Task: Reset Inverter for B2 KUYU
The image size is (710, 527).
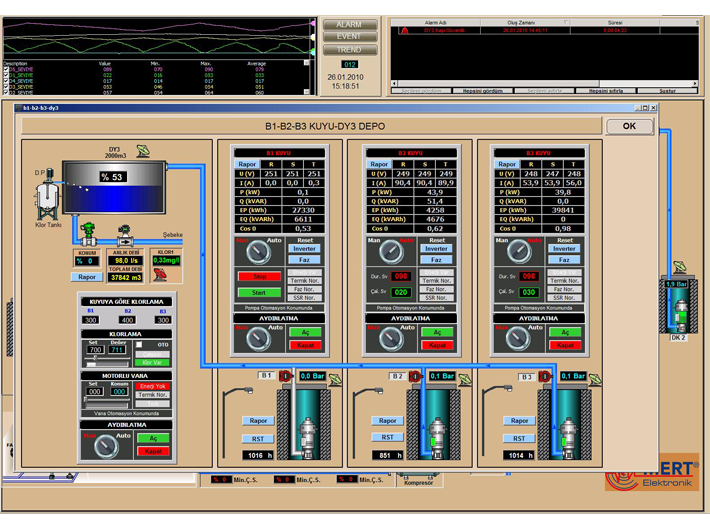Action: tap(436, 249)
